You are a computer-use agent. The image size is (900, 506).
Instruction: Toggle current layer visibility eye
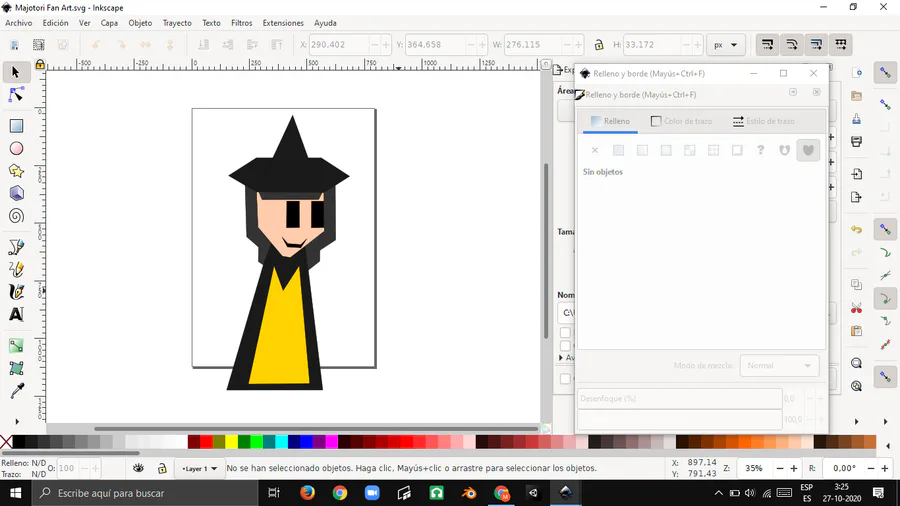click(139, 468)
